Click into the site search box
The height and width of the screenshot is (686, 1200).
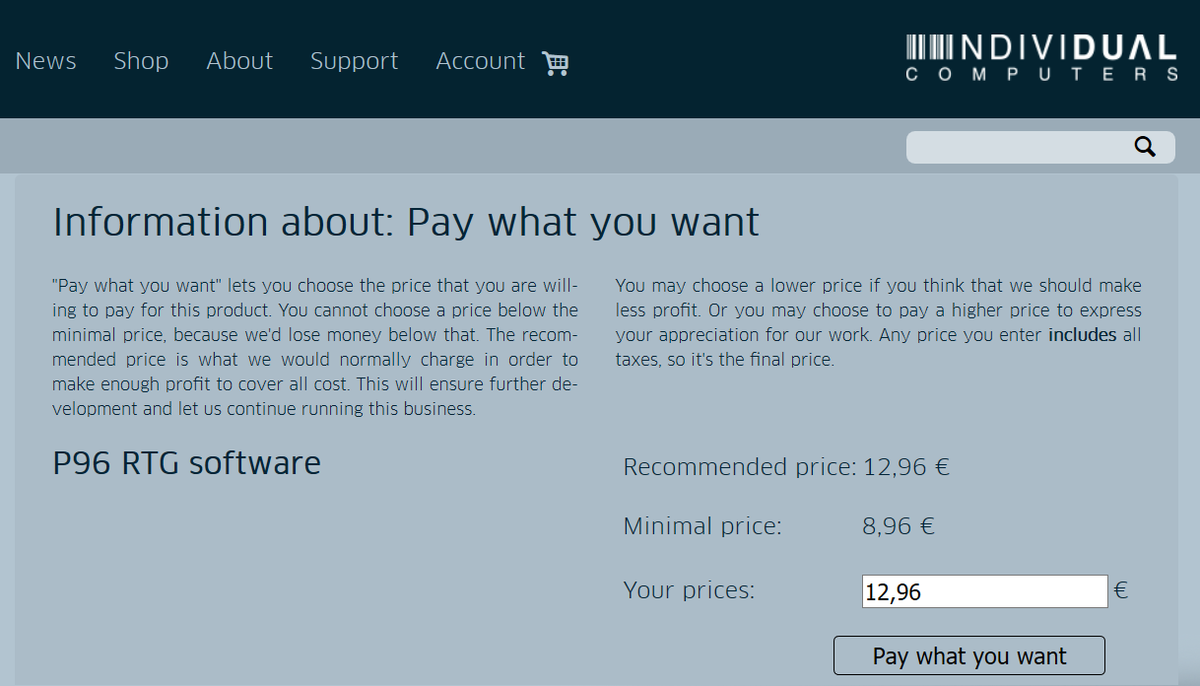pos(1040,147)
